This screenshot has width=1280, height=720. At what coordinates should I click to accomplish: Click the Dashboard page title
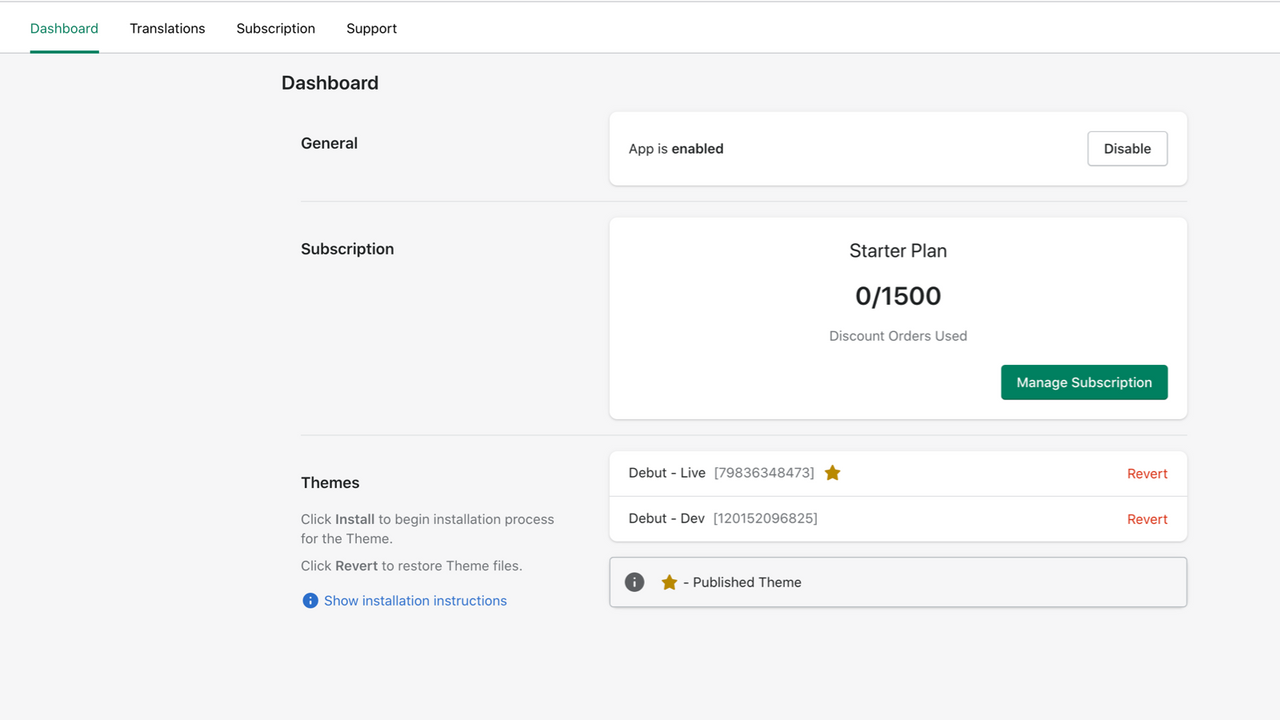click(330, 83)
